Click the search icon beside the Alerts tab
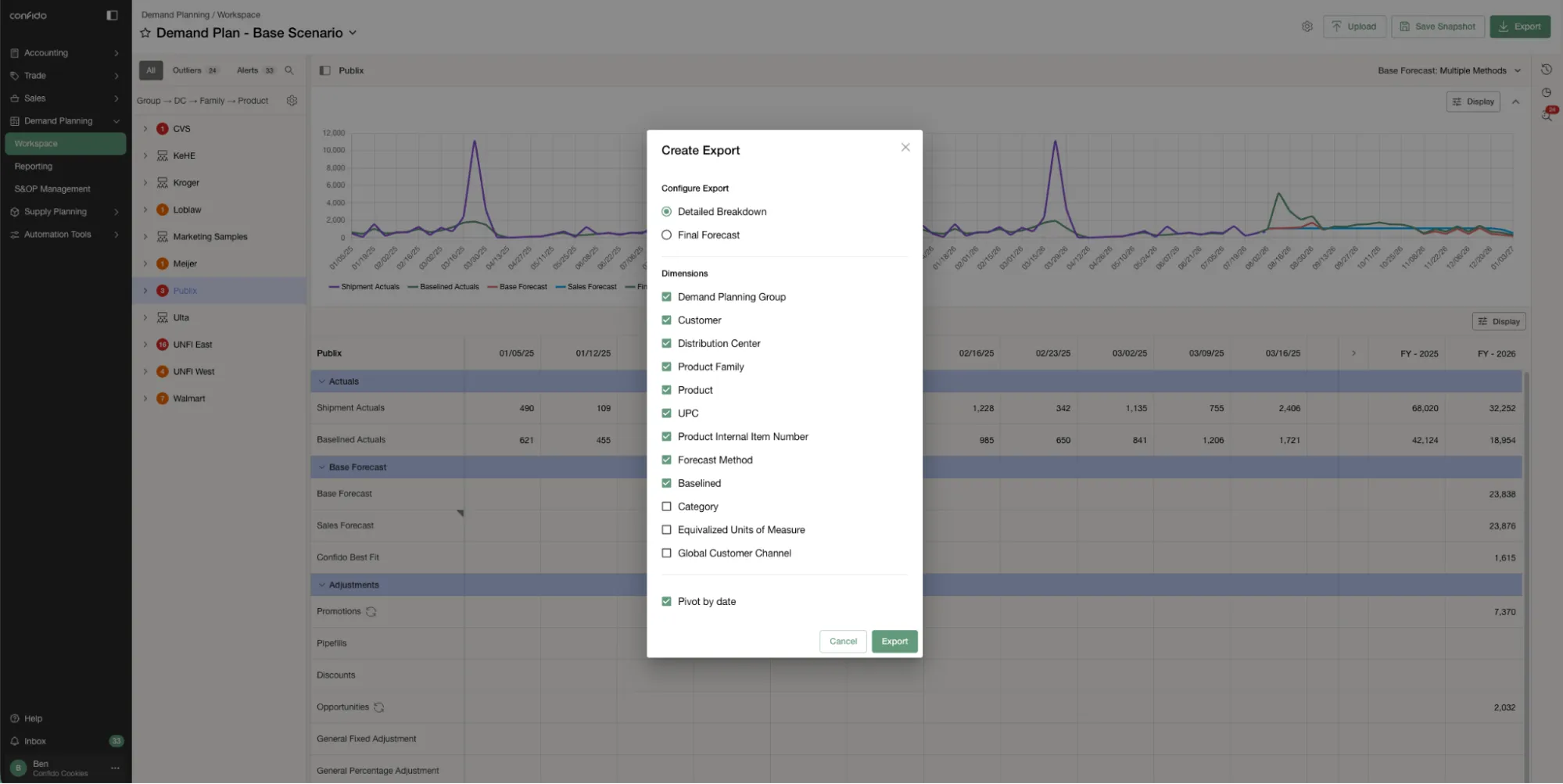Image resolution: width=1563 pixels, height=784 pixels. (289, 70)
